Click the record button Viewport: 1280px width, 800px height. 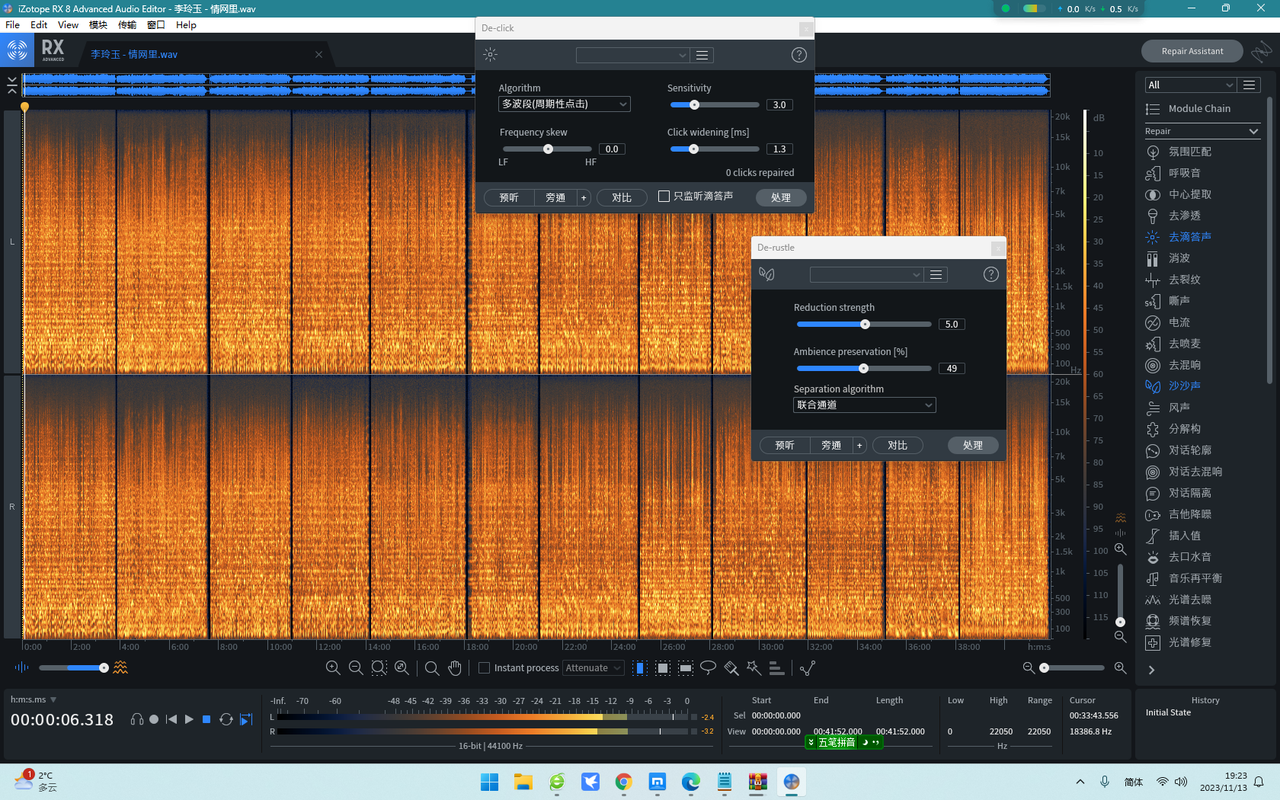pyautogui.click(x=154, y=719)
